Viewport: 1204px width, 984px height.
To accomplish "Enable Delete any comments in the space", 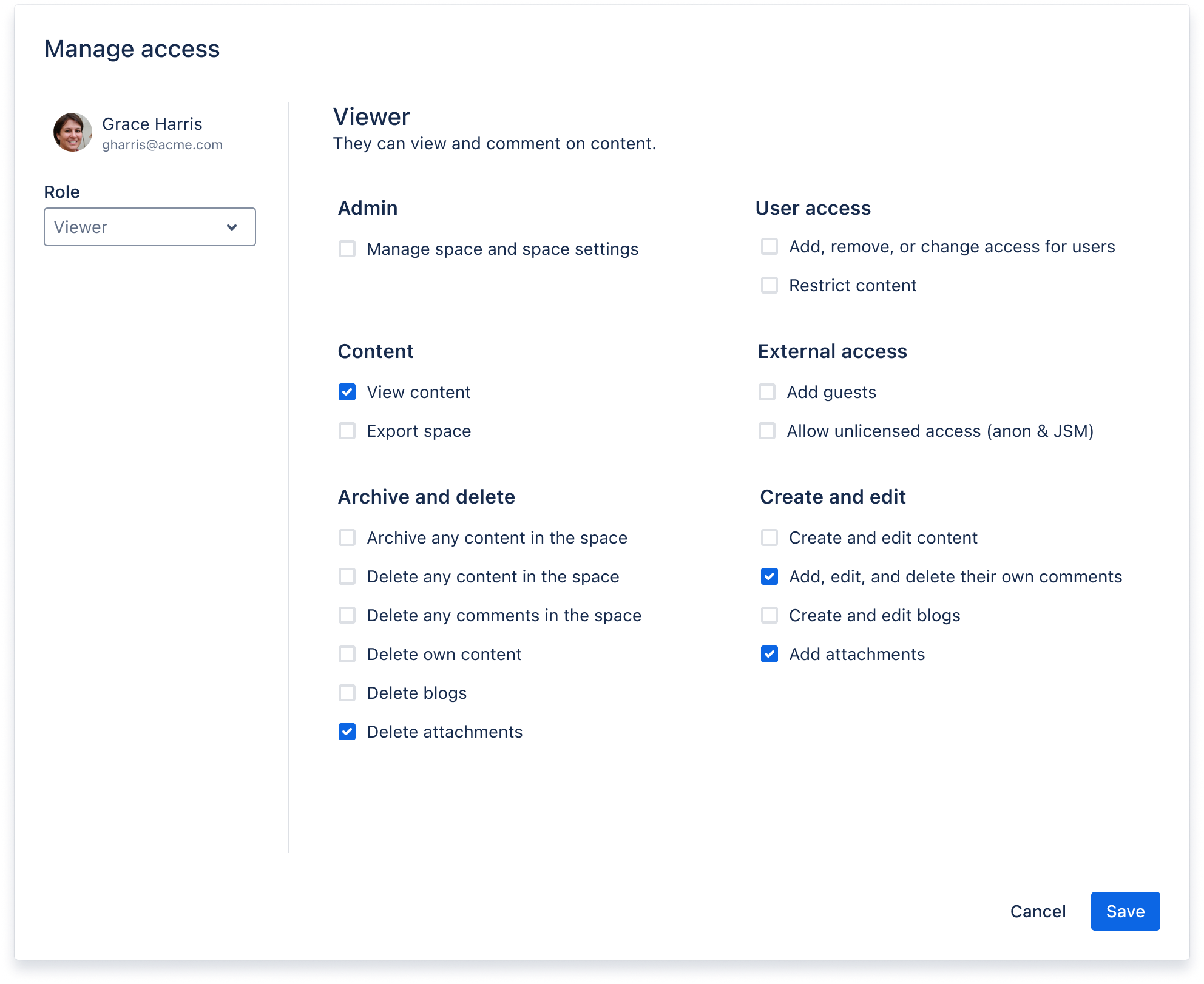I will click(x=347, y=615).
